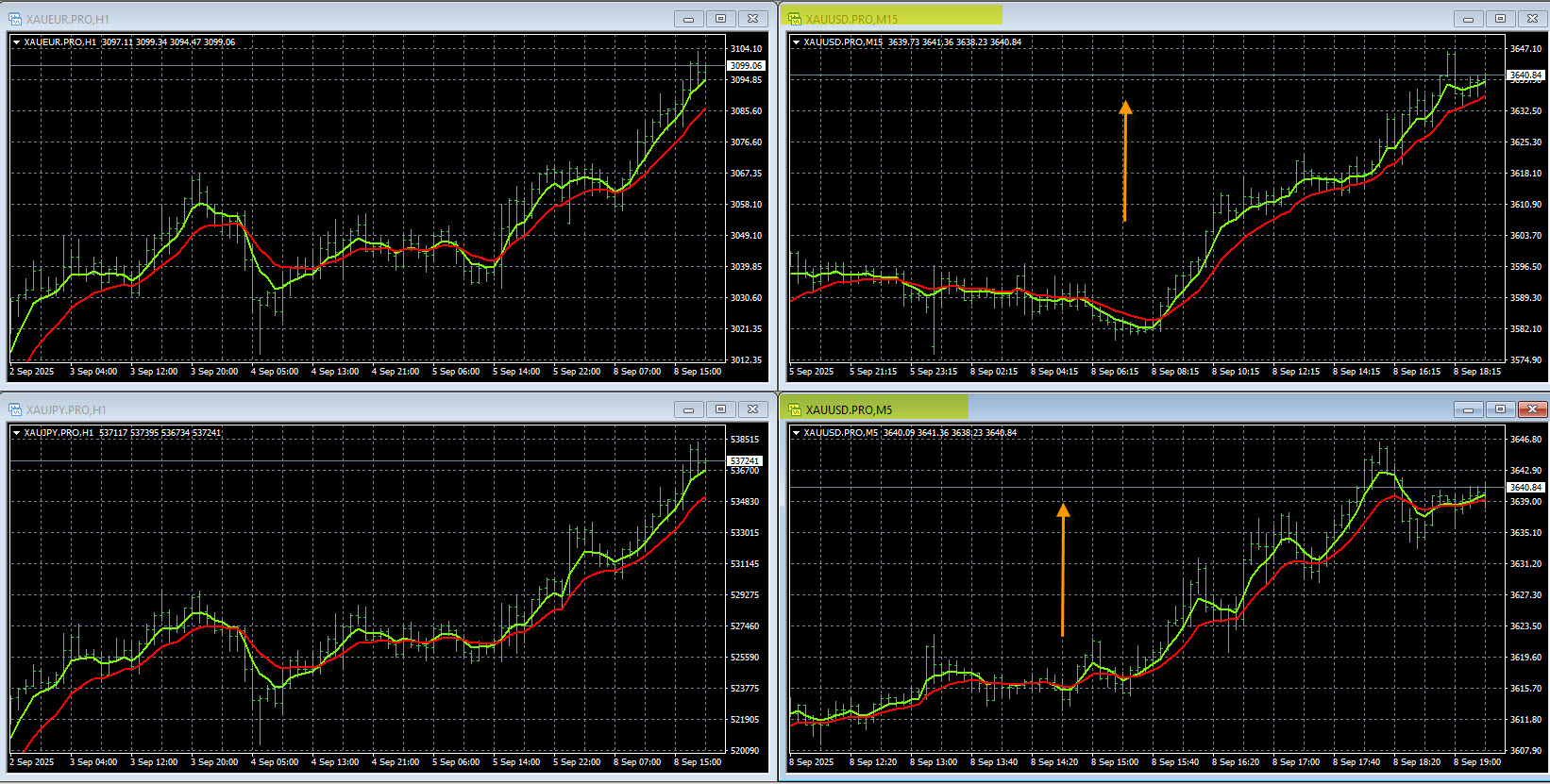The image size is (1550, 784).
Task: Click the XAUUSD.PRO,M5 chart window icon
Action: (795, 409)
